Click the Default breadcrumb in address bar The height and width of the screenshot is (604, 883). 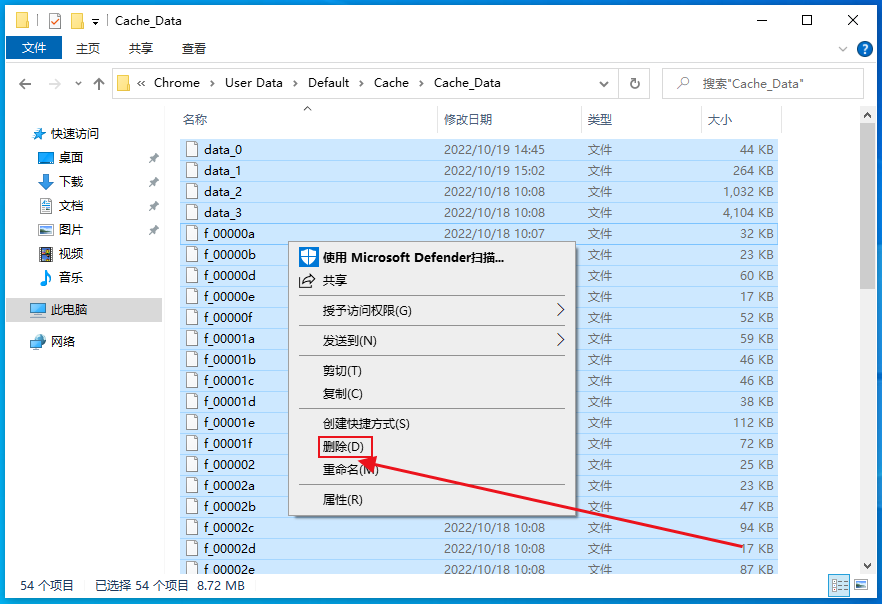point(328,83)
